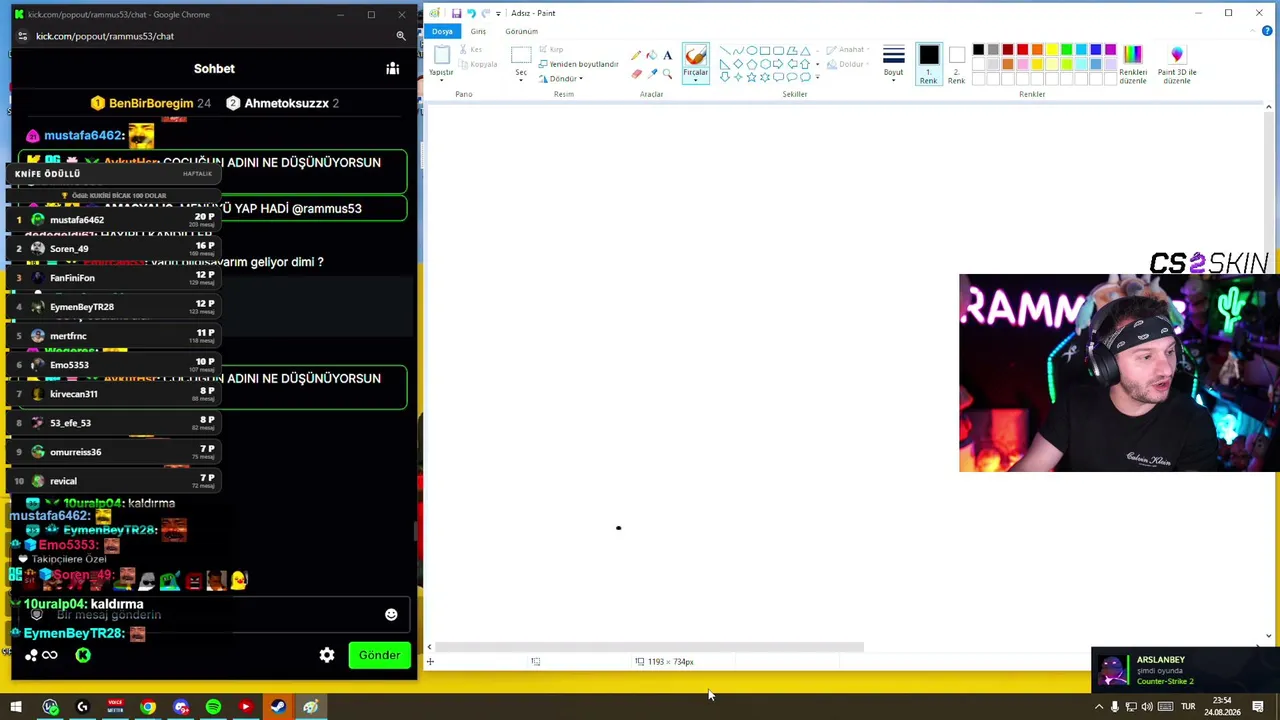Expand the shapes gallery more arrow
This screenshot has width=1280, height=720.
pyautogui.click(x=817, y=77)
